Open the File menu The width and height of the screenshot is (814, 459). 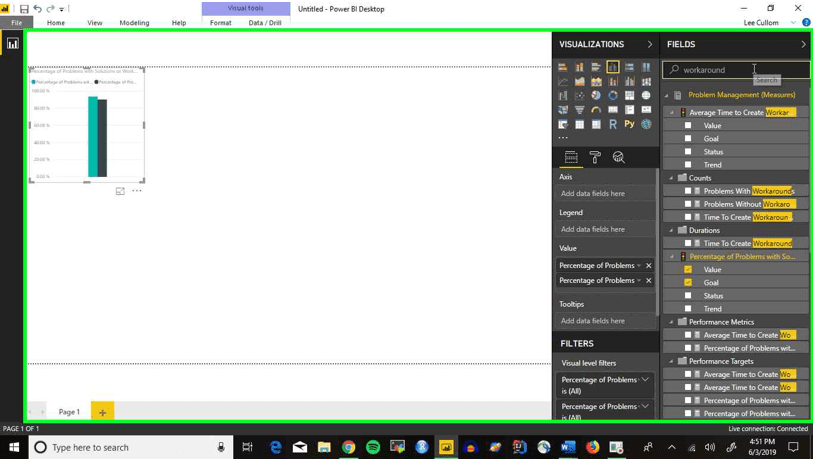point(17,23)
